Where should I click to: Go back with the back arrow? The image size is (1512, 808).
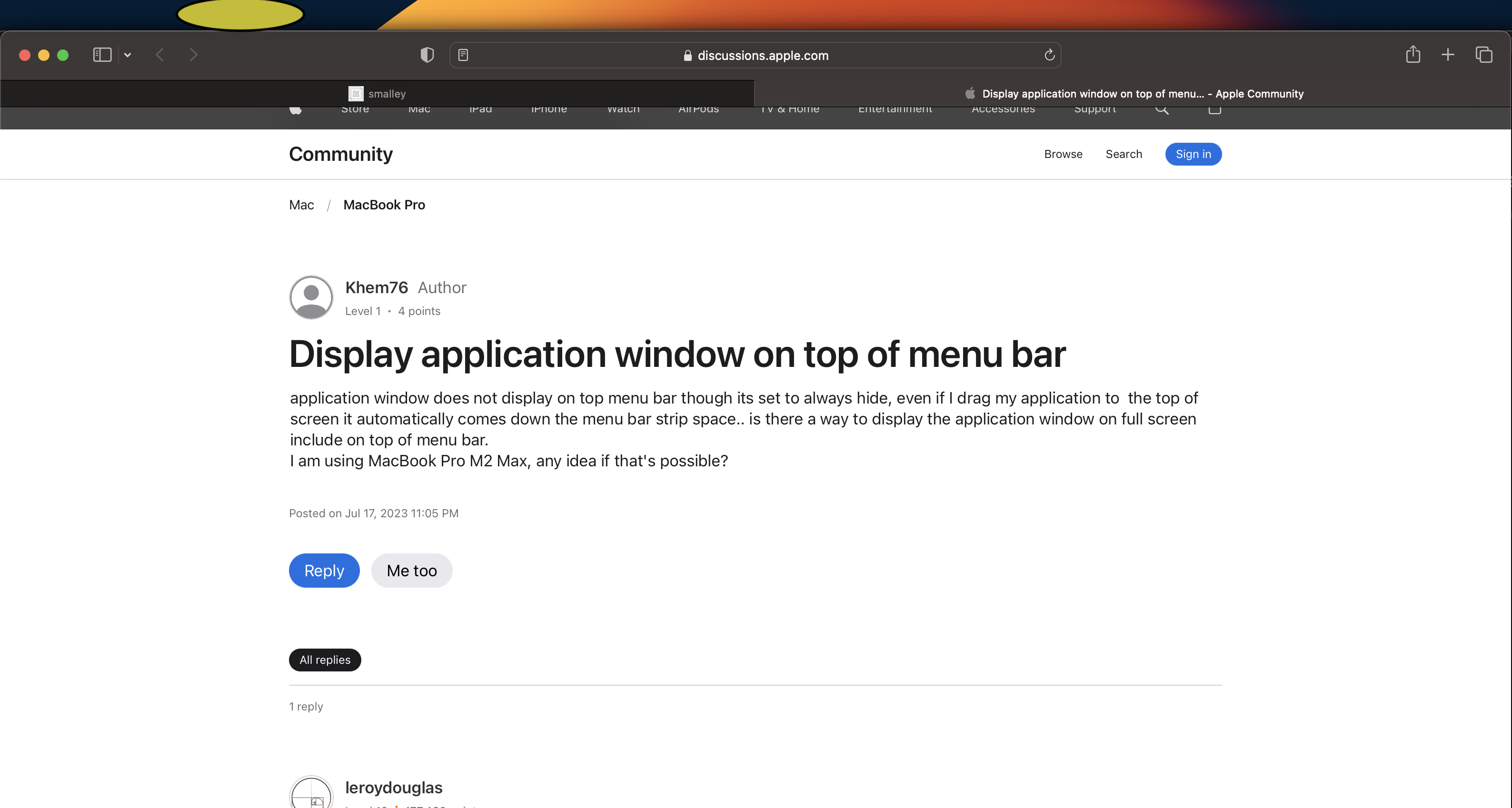point(159,55)
